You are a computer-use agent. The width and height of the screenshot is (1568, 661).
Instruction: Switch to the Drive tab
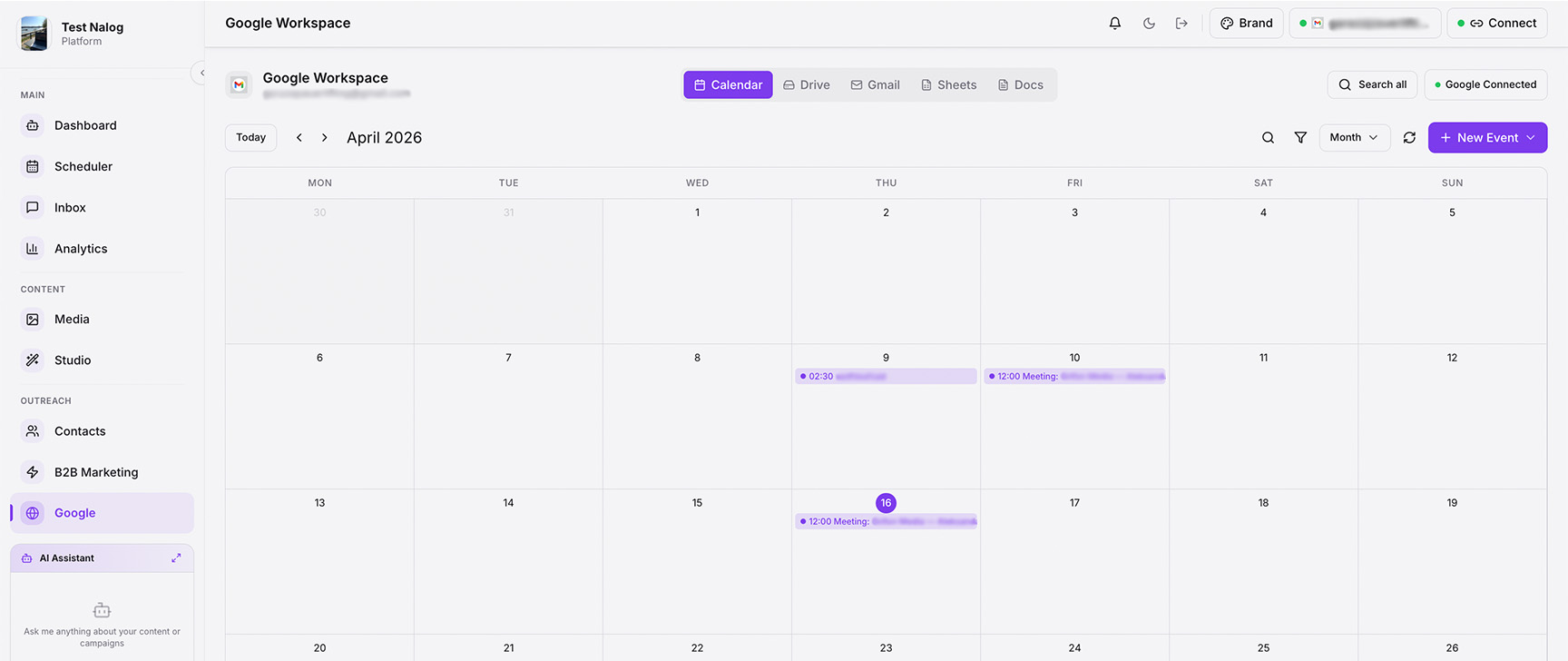coord(807,84)
